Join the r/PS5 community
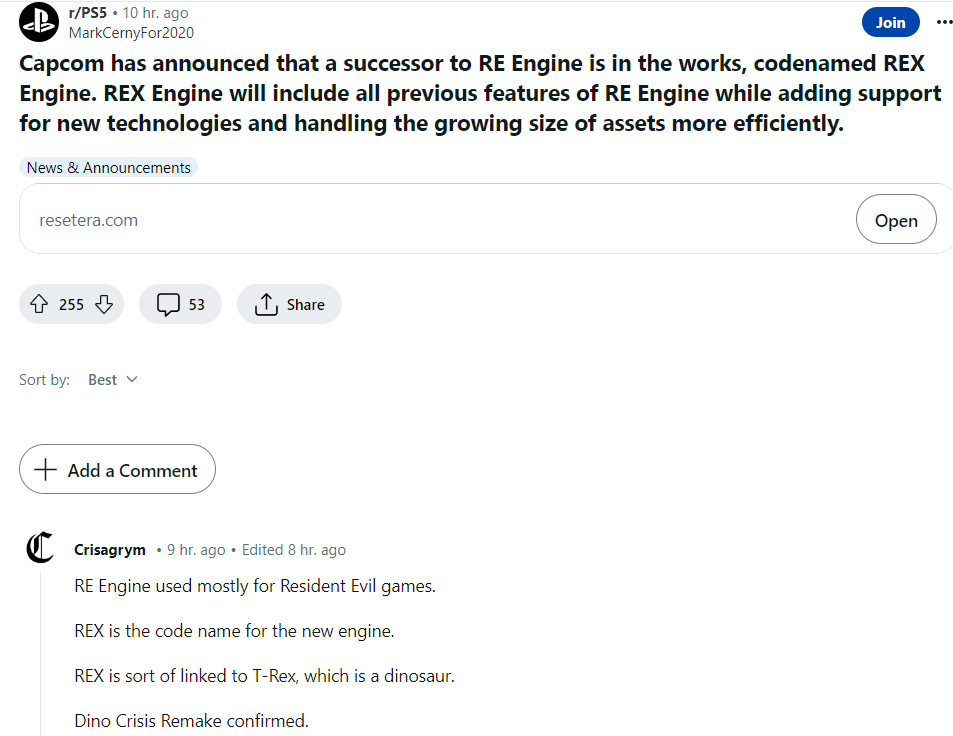Image resolution: width=953 pixels, height=736 pixels. pos(890,21)
